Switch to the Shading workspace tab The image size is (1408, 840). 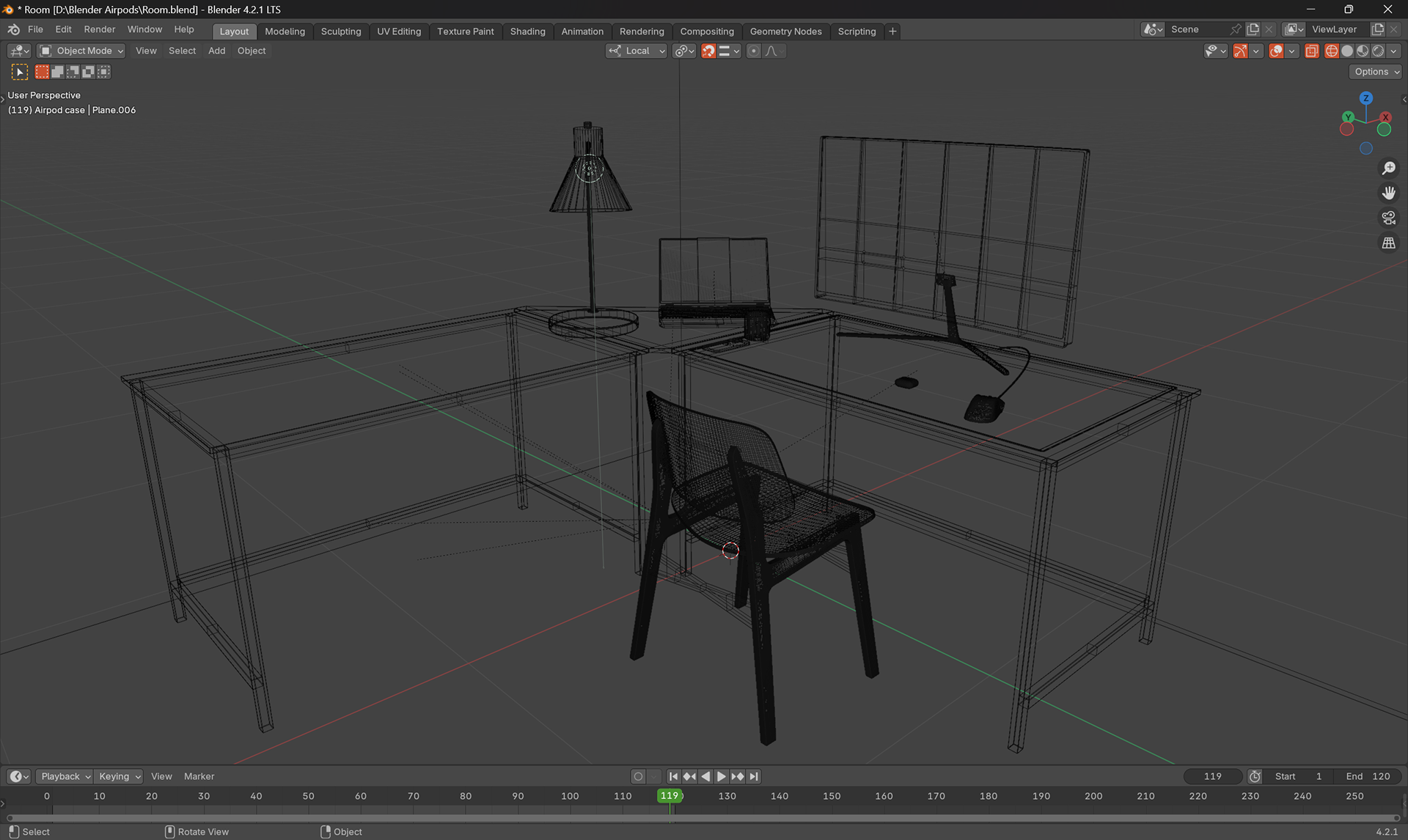527,32
